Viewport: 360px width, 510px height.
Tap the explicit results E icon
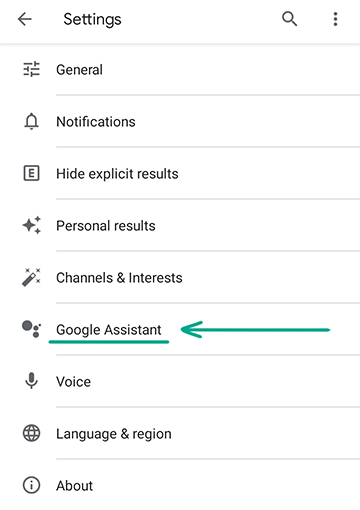point(31,173)
